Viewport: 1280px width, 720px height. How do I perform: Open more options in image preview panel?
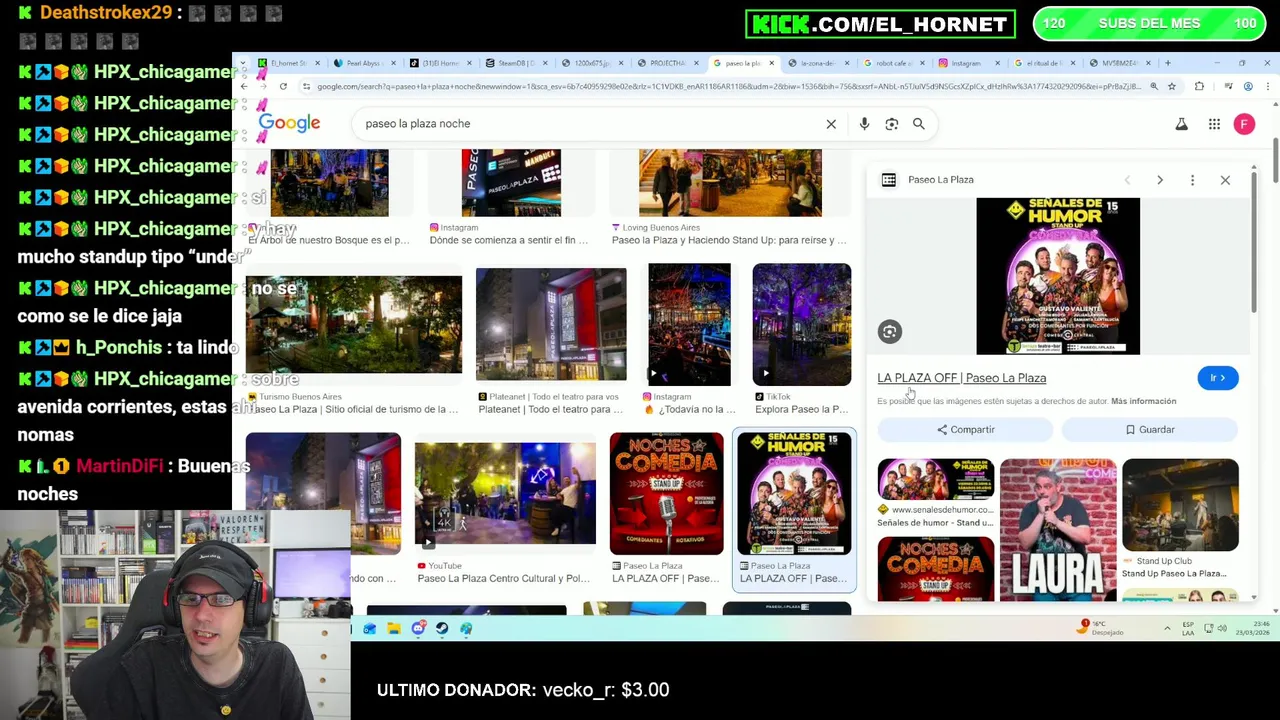[1192, 180]
